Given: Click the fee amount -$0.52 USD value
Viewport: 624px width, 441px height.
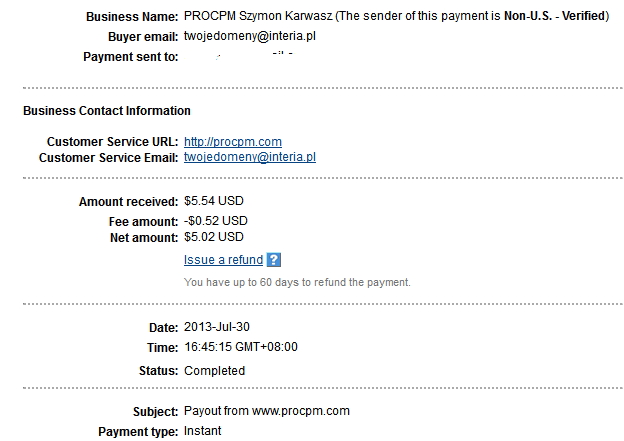Looking at the screenshot, I should click(x=216, y=220).
